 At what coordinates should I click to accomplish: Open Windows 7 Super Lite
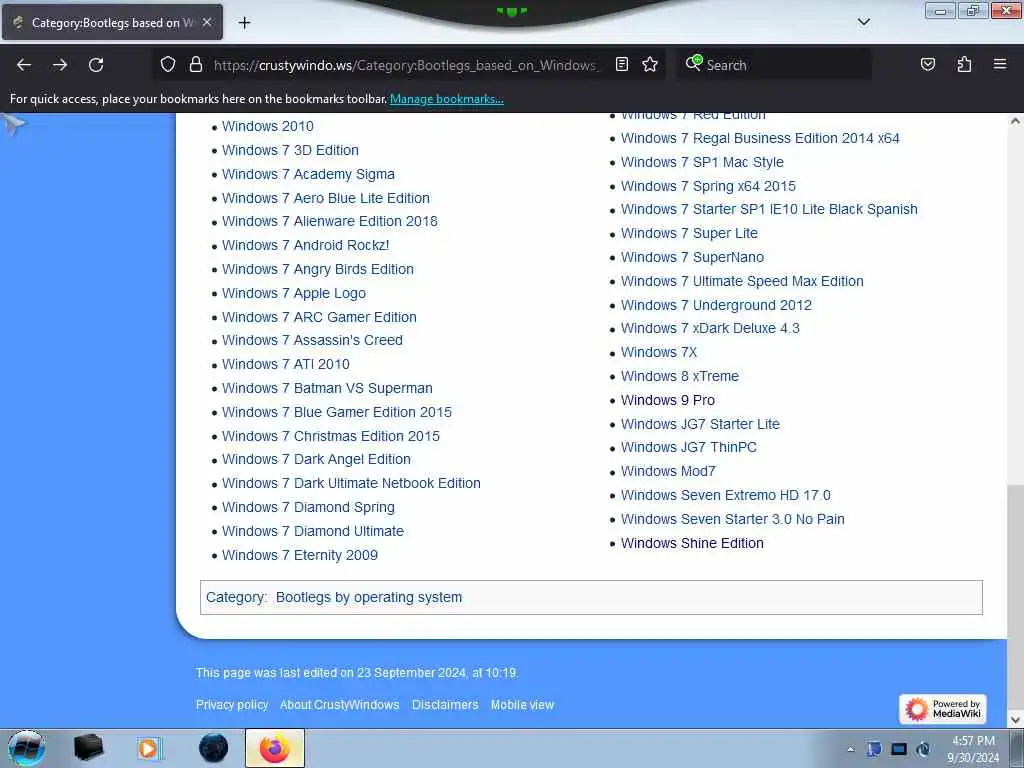coord(690,234)
